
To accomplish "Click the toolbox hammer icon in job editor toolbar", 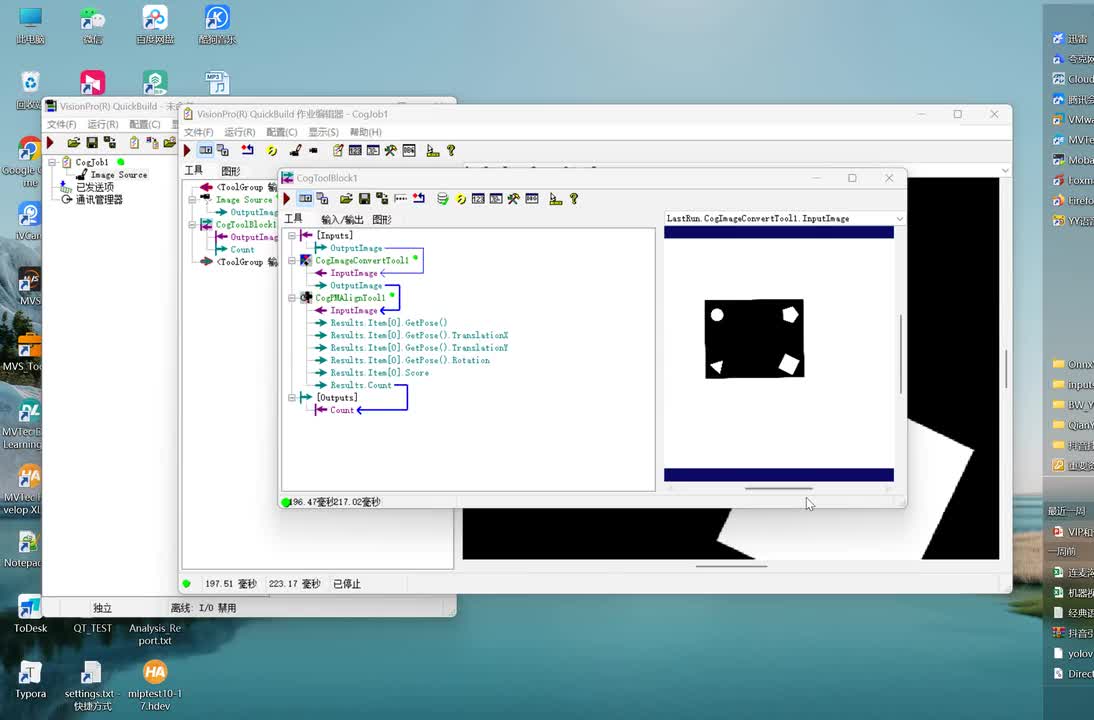I will click(391, 151).
